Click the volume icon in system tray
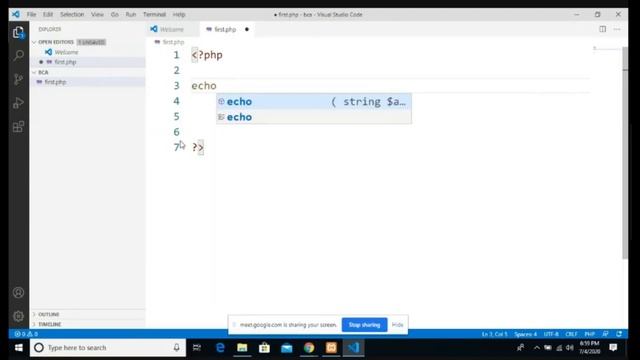This screenshot has height=360, width=640. (570, 348)
